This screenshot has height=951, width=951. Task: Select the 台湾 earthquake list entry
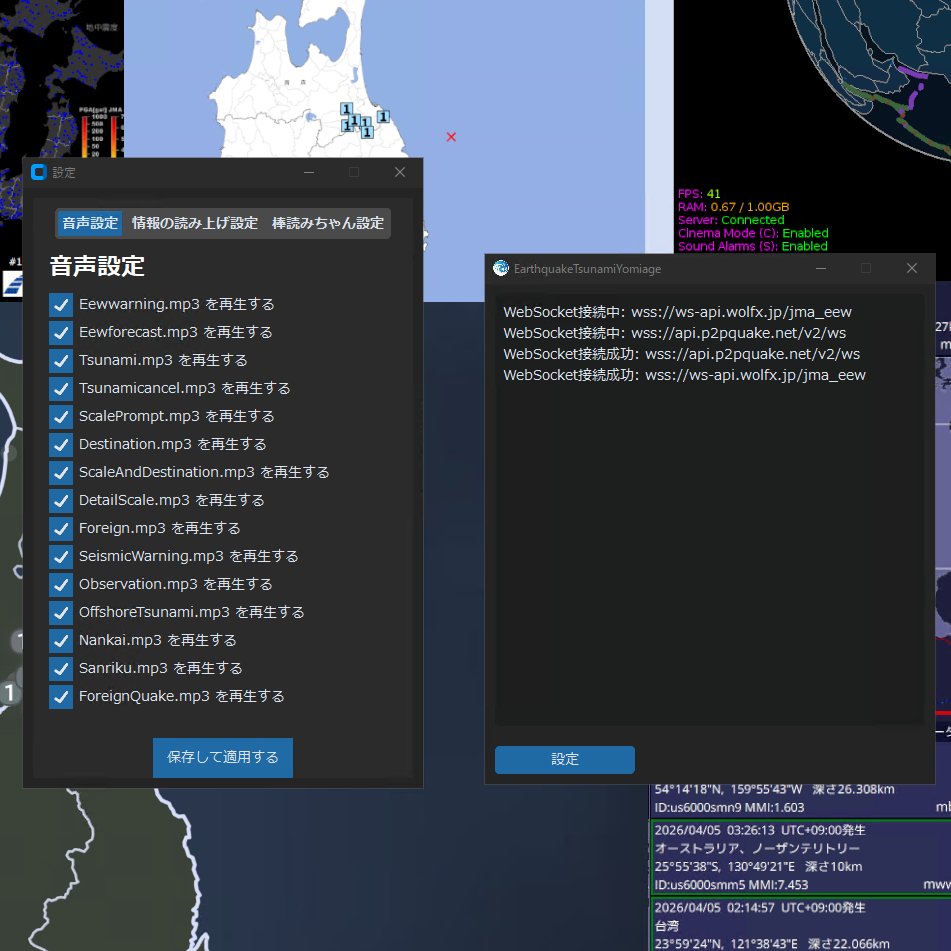(801, 925)
